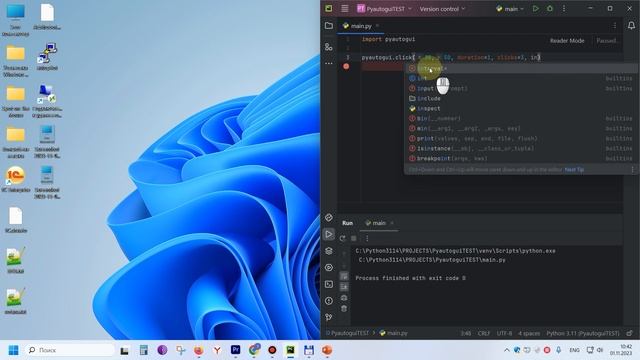
Task: Open the Python Console layers icon
Action: (329, 251)
